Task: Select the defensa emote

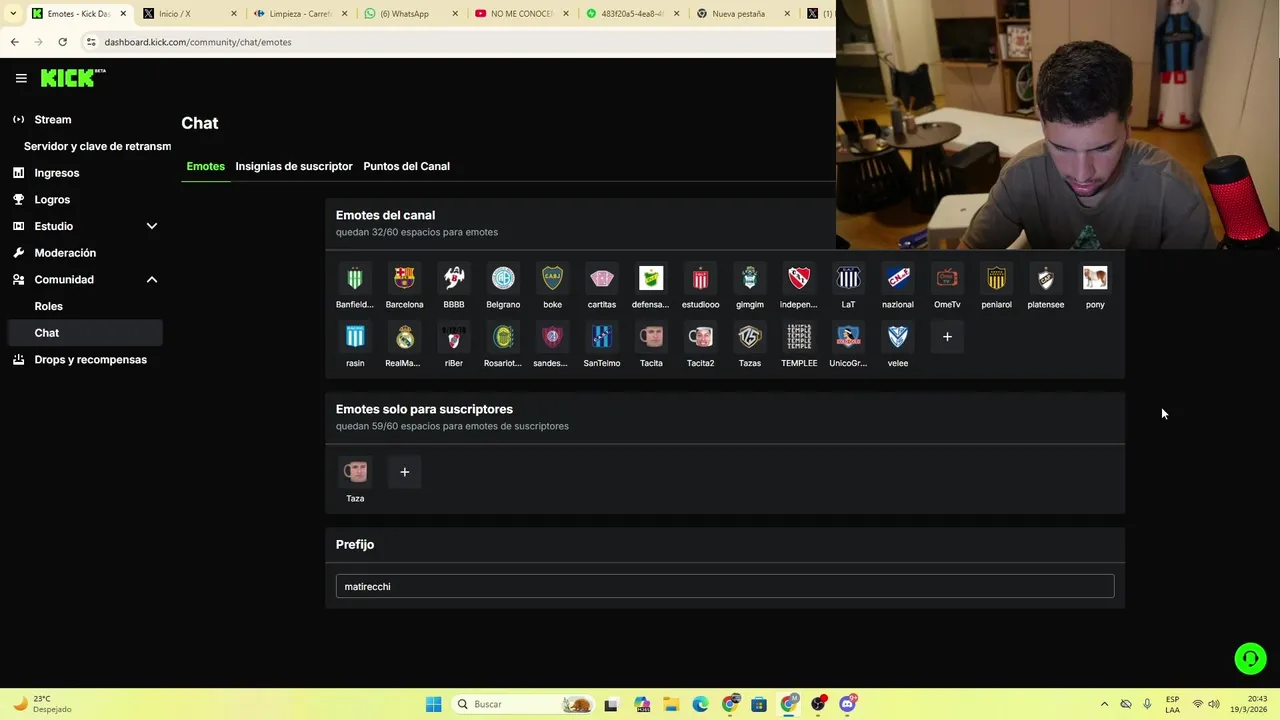Action: click(x=651, y=278)
